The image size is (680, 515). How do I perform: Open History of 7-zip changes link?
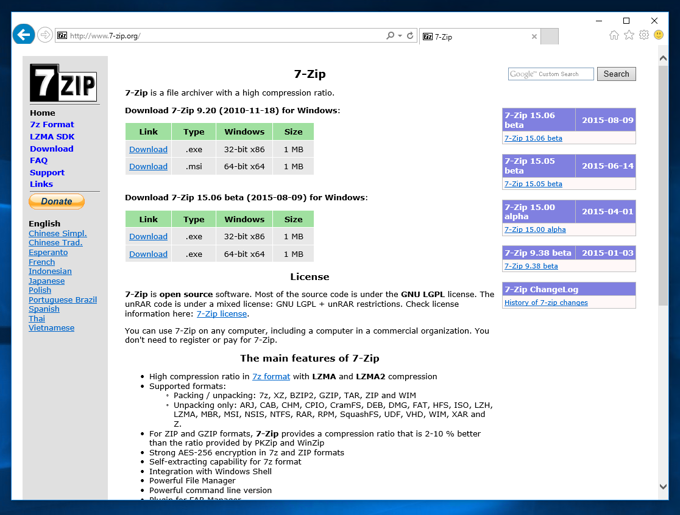tap(546, 303)
